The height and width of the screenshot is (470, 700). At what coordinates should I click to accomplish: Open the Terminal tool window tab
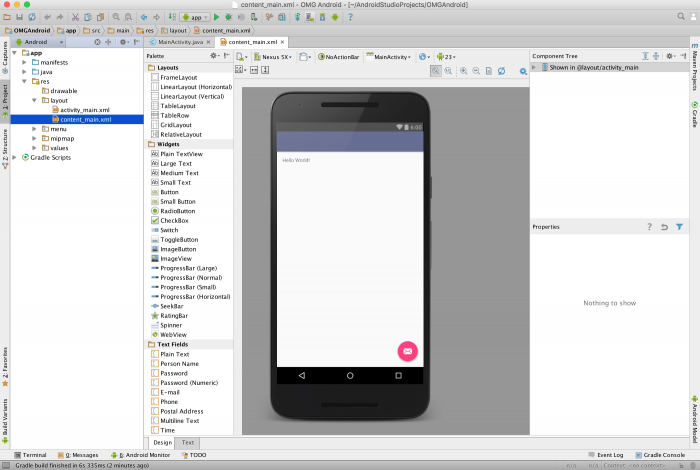pyautogui.click(x=30, y=455)
